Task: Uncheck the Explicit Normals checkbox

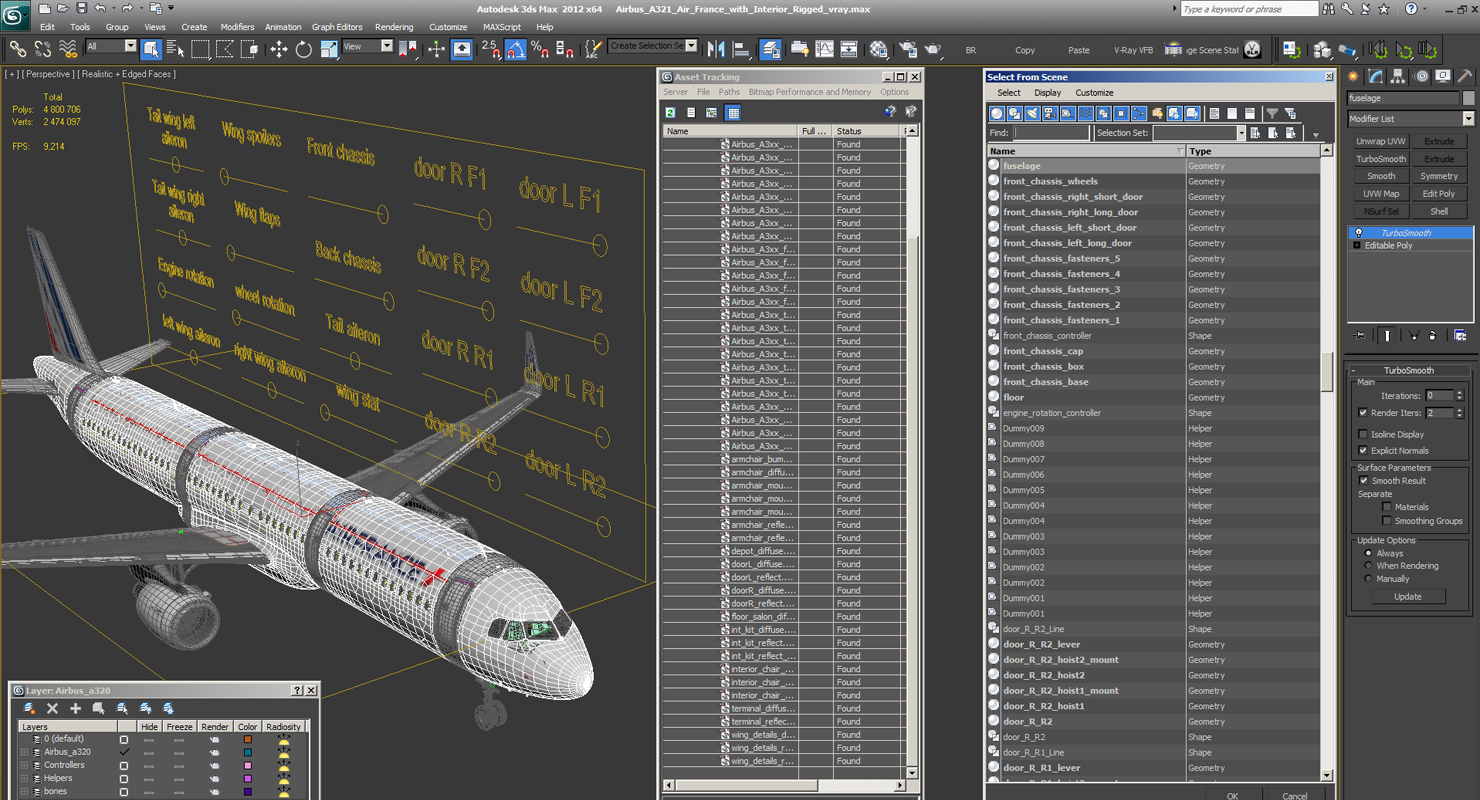Action: [x=1363, y=450]
